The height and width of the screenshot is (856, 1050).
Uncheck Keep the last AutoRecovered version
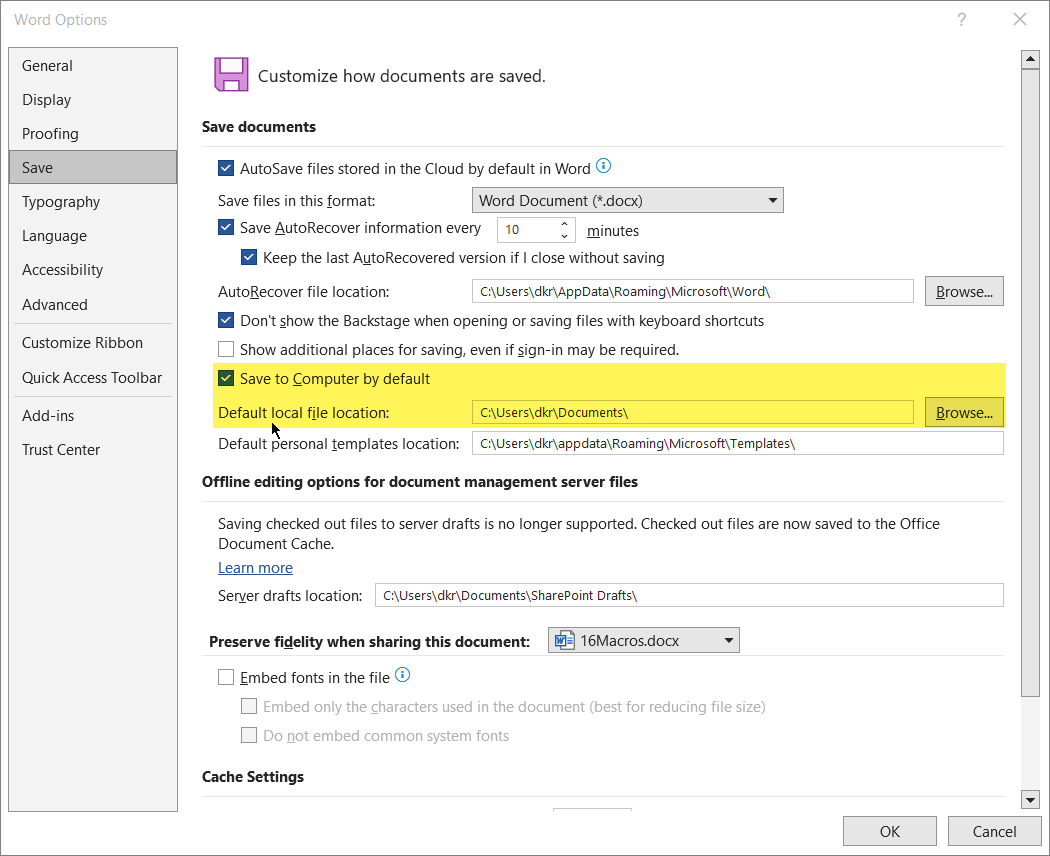pos(249,257)
